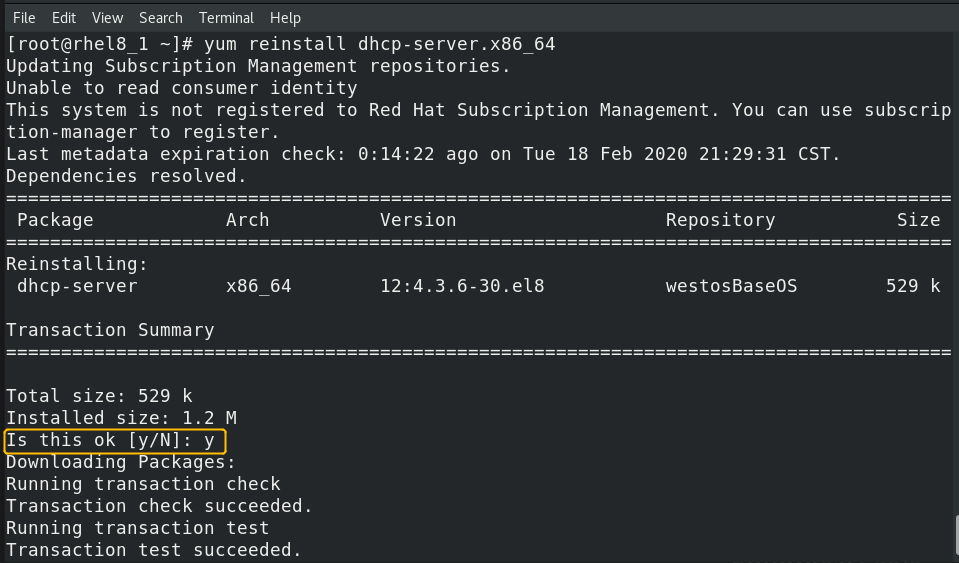Screen dimensions: 959x563
Task: Click the 'Arch' column header
Action: (247, 220)
